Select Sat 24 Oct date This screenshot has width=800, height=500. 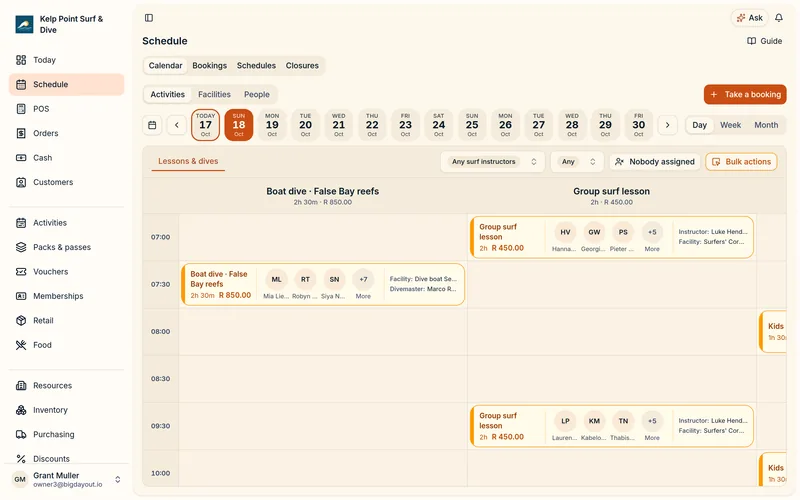[439, 125]
